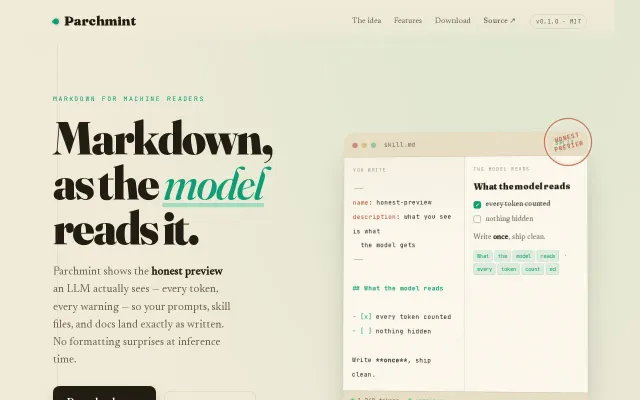
Task: Click the green italic word 'model'
Action: 216,185
